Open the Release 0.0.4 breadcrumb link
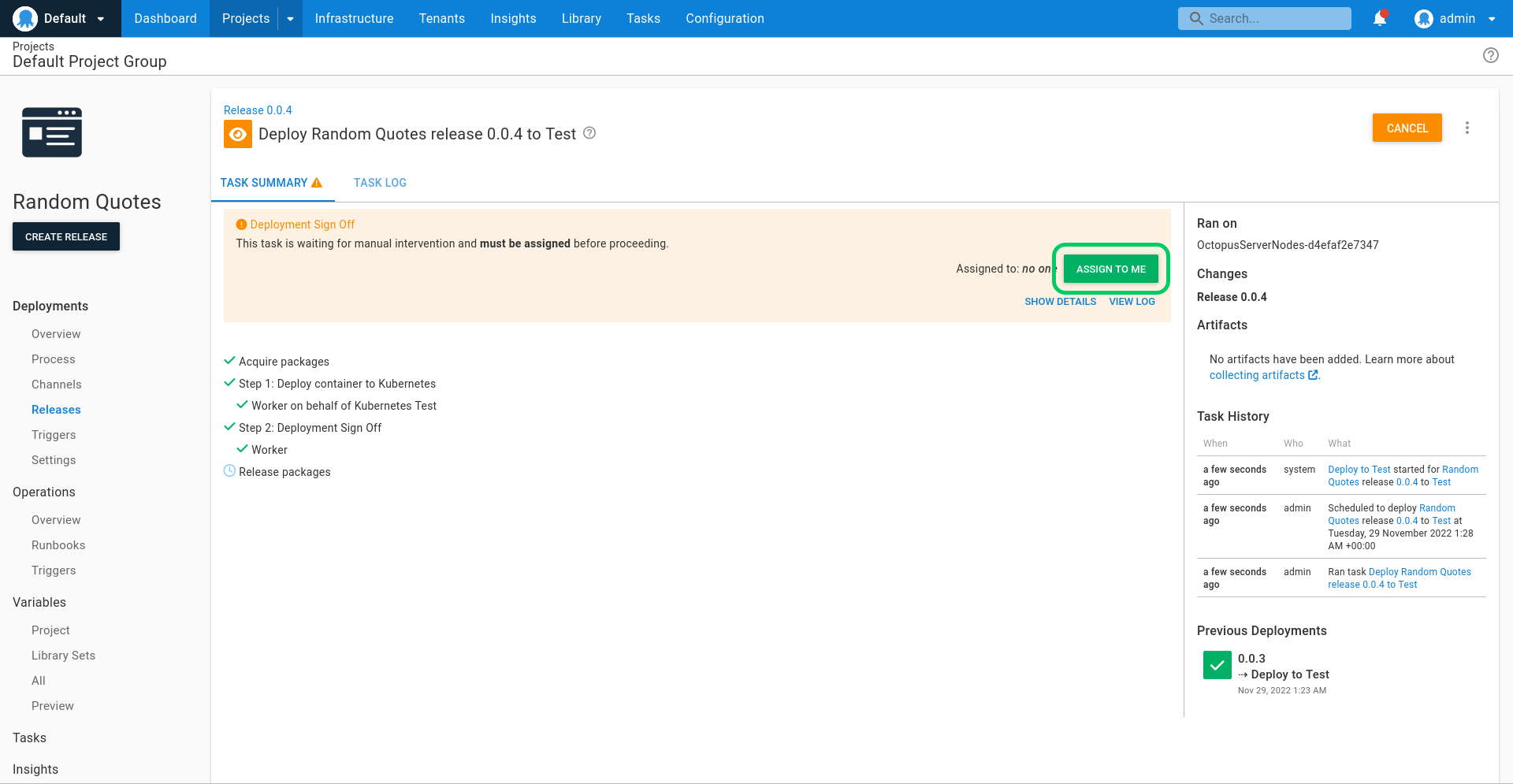The image size is (1513, 784). [x=258, y=110]
